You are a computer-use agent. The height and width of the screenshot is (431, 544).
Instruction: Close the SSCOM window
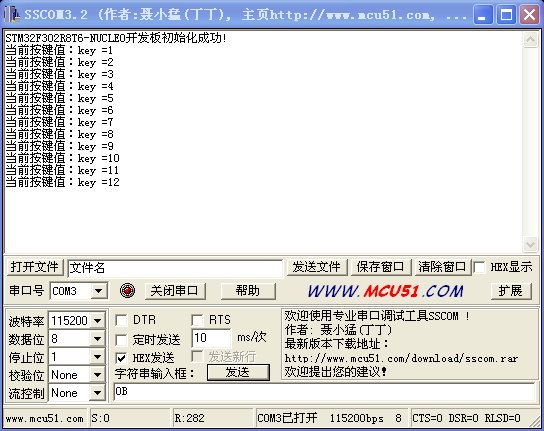coord(529,15)
